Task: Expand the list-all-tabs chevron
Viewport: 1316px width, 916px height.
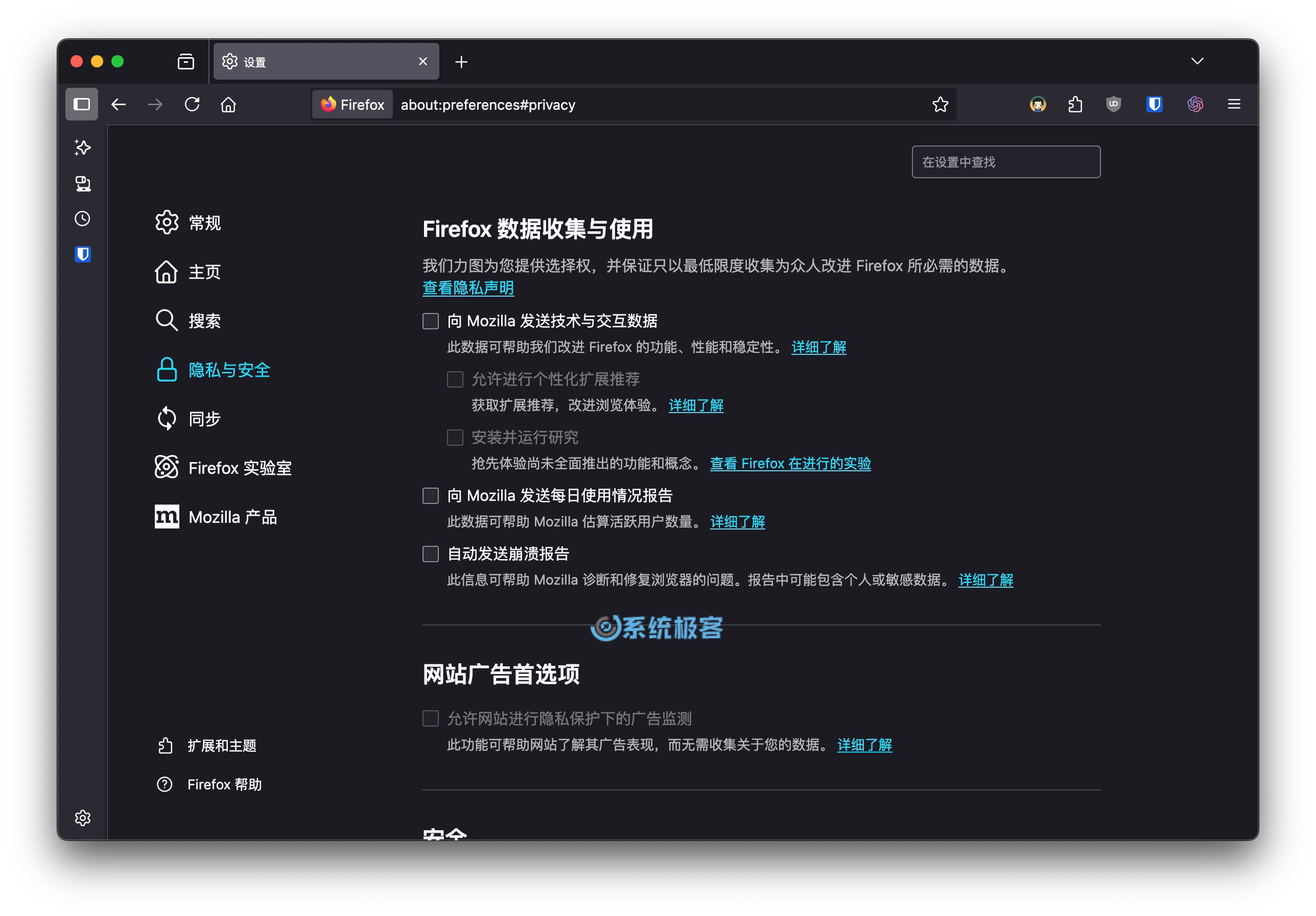Action: pyautogui.click(x=1197, y=61)
